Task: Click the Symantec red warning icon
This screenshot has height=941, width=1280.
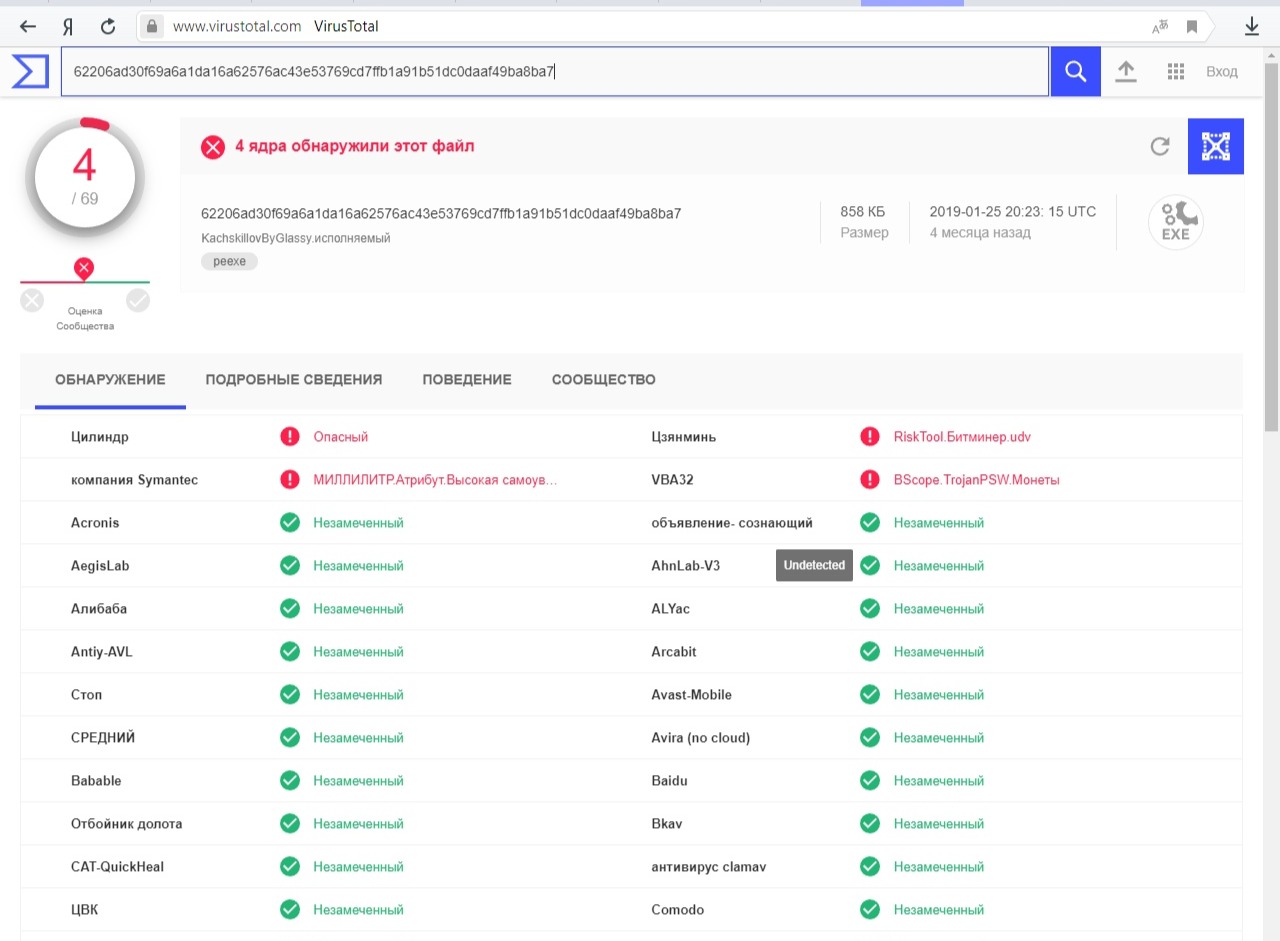Action: click(x=290, y=480)
